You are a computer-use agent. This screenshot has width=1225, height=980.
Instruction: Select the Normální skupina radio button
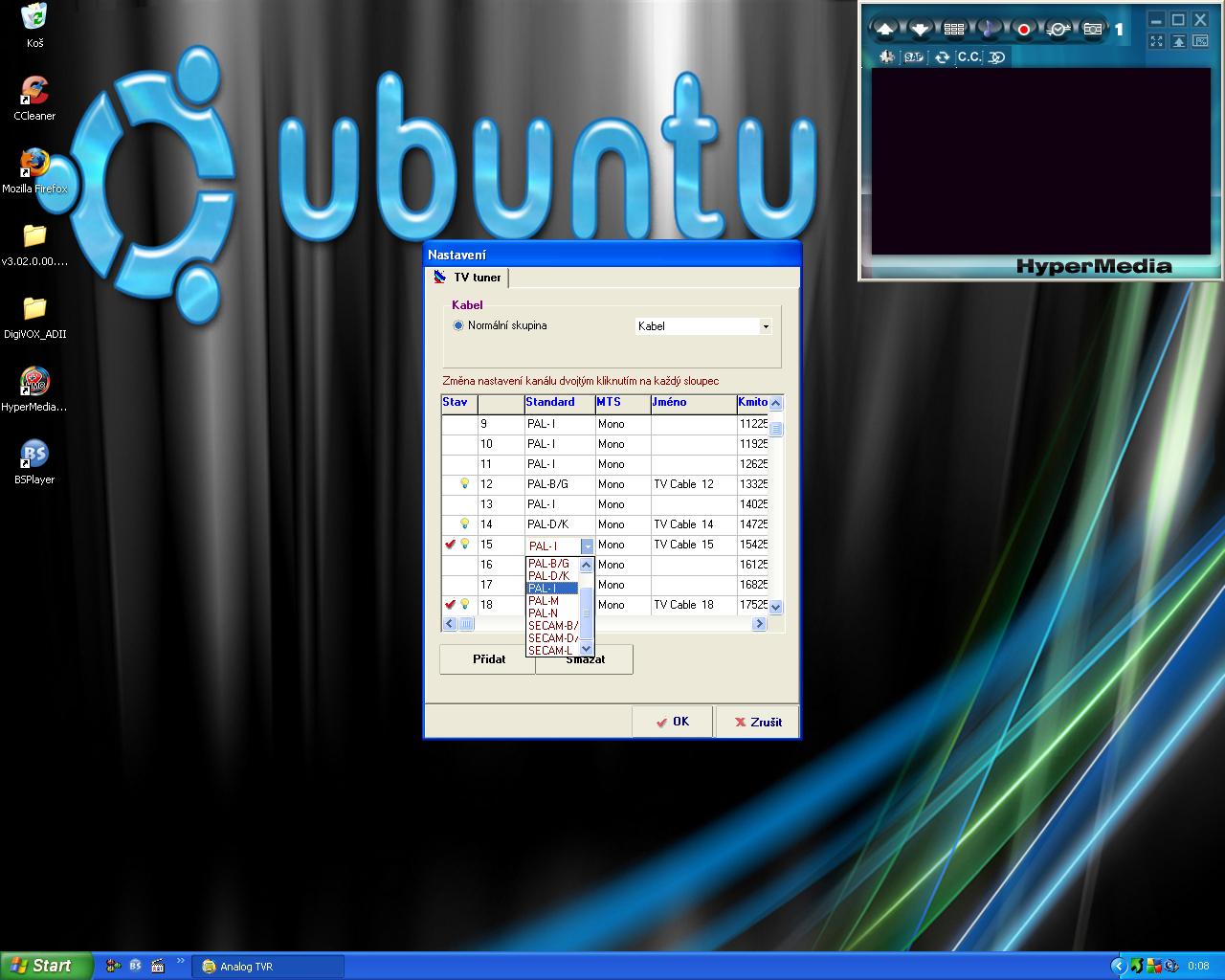point(458,325)
